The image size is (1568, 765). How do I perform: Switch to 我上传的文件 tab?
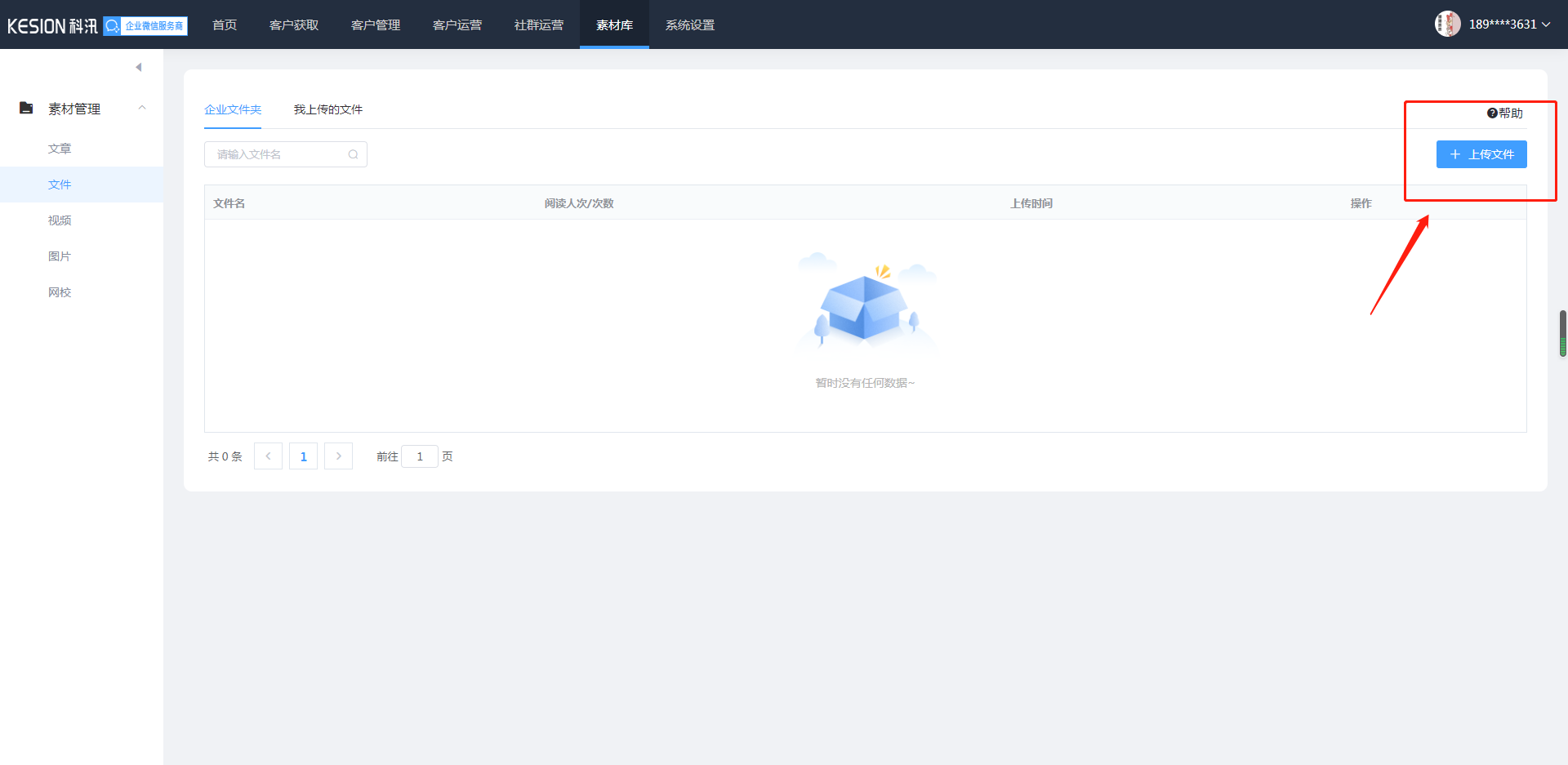point(327,109)
